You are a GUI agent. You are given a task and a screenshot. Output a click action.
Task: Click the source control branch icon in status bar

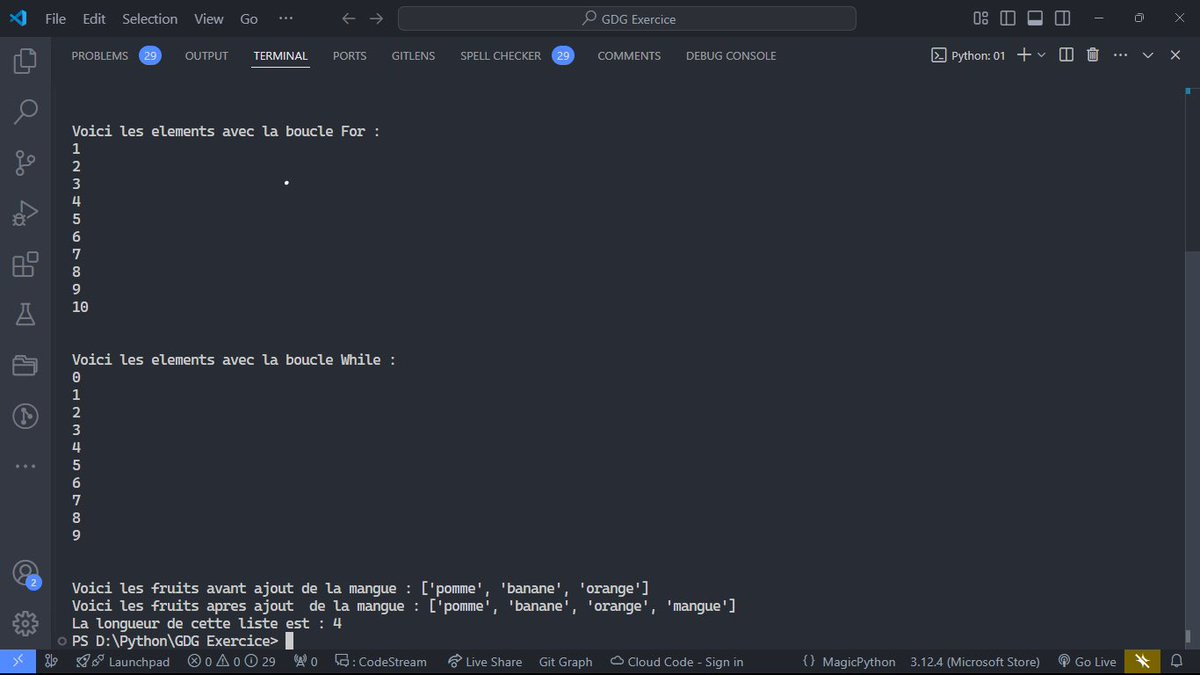click(52, 661)
